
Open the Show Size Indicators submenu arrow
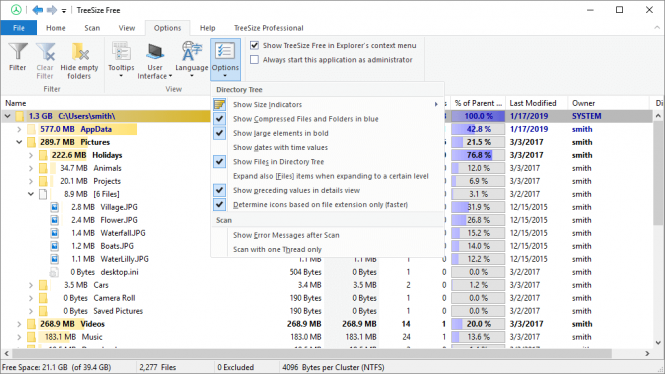coord(436,104)
